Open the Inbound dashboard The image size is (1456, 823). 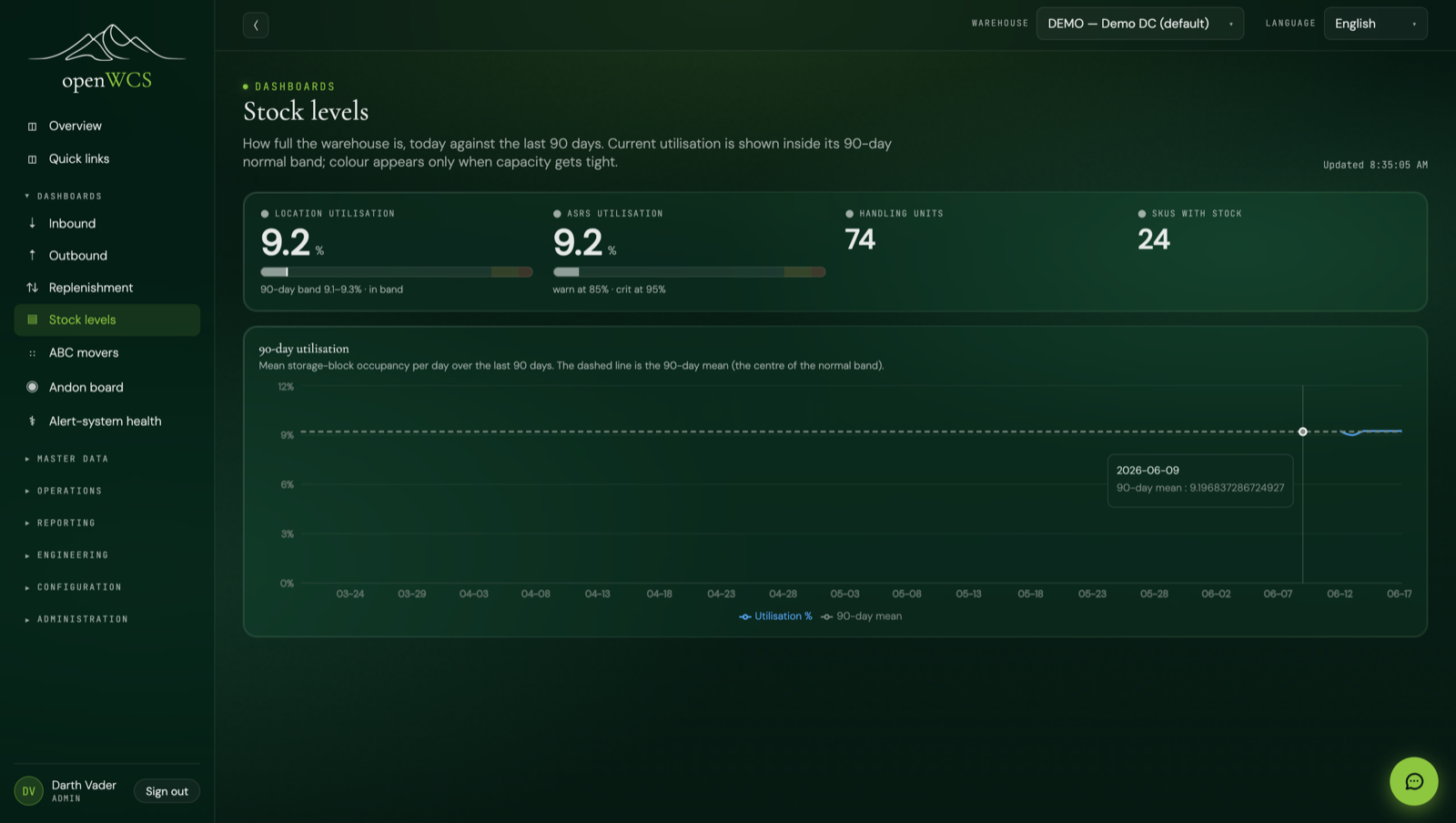tap(107, 223)
